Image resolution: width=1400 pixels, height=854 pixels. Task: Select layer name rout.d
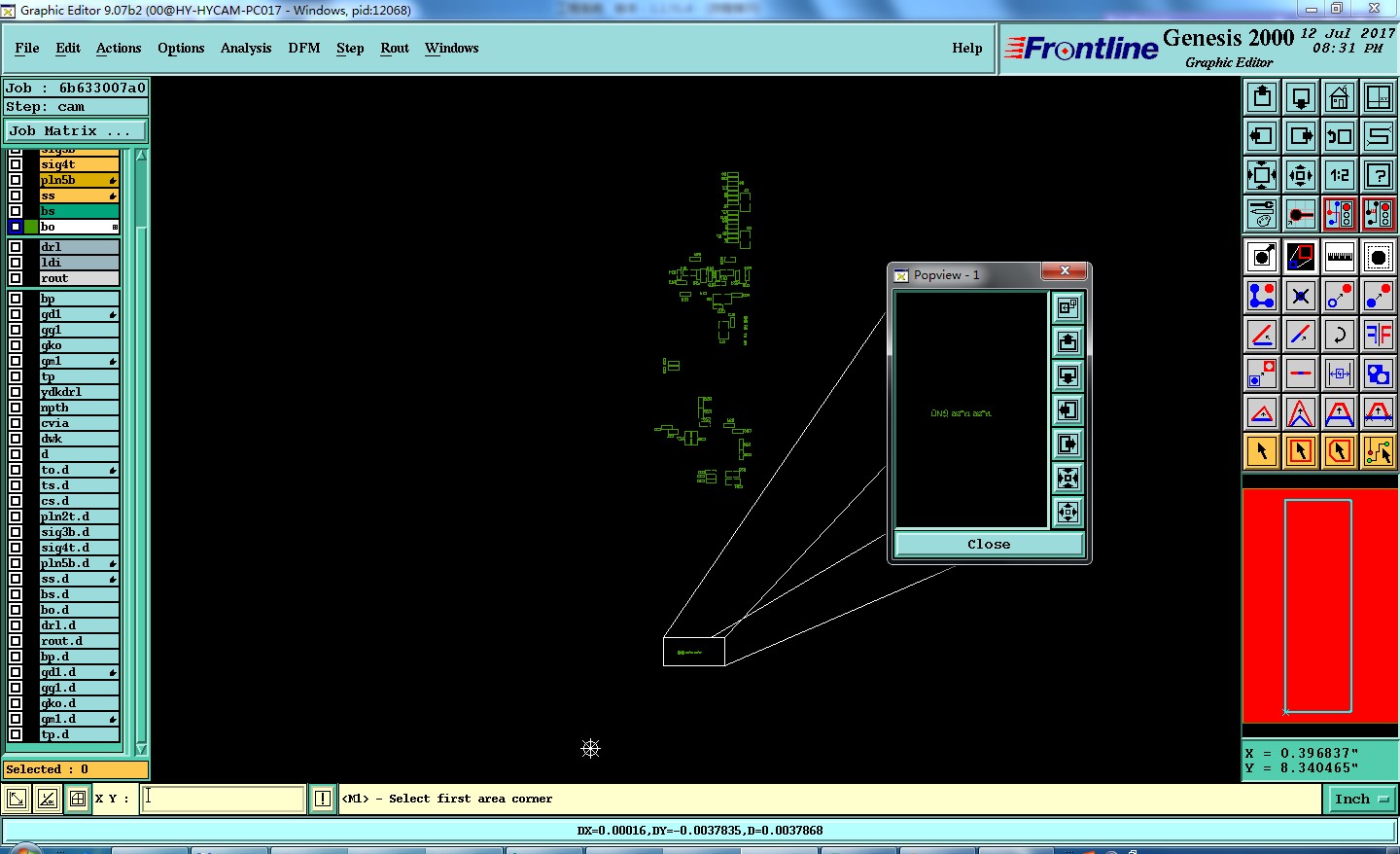[x=79, y=641]
